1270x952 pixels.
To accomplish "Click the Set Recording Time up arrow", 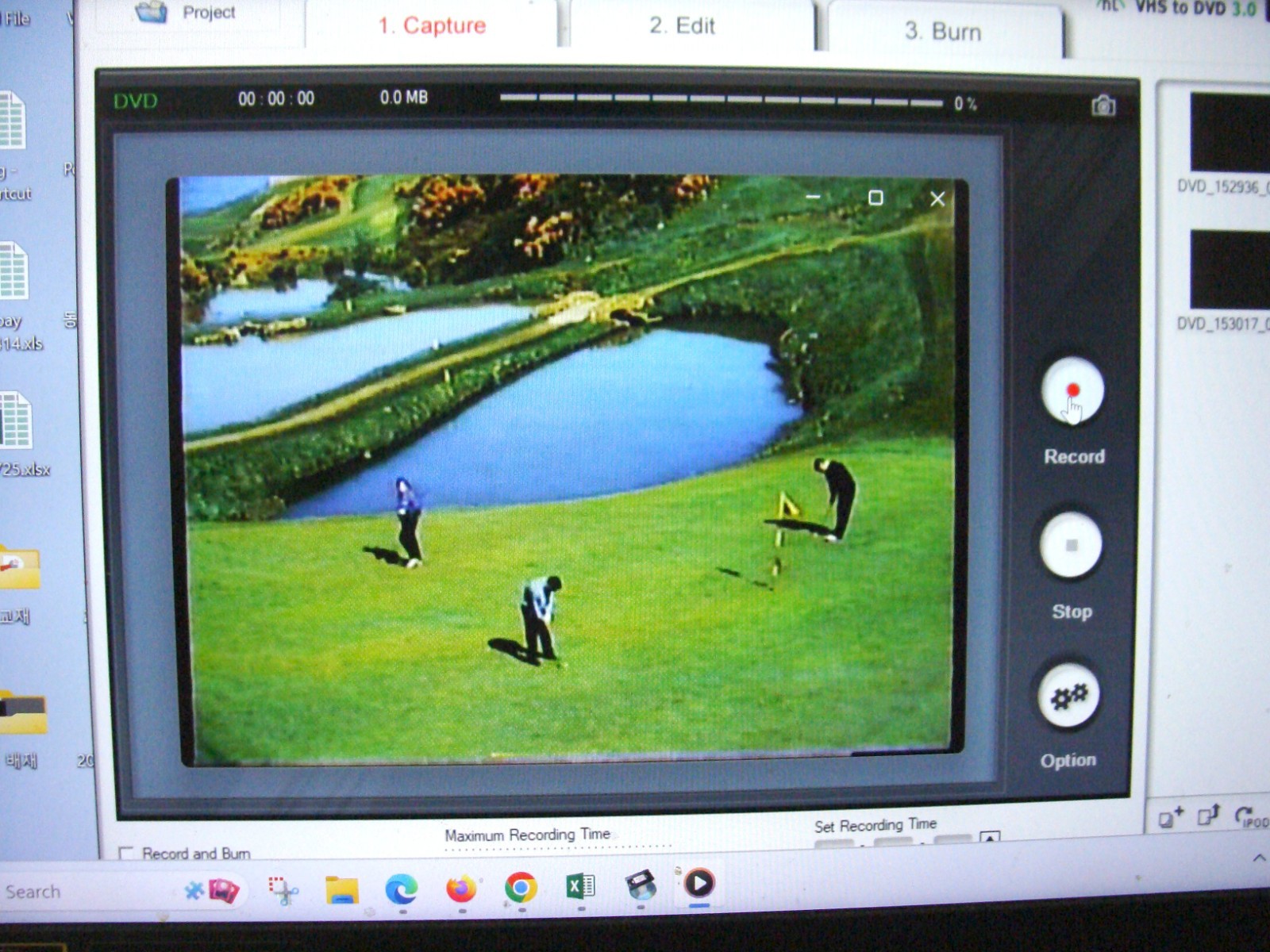I will 990,837.
